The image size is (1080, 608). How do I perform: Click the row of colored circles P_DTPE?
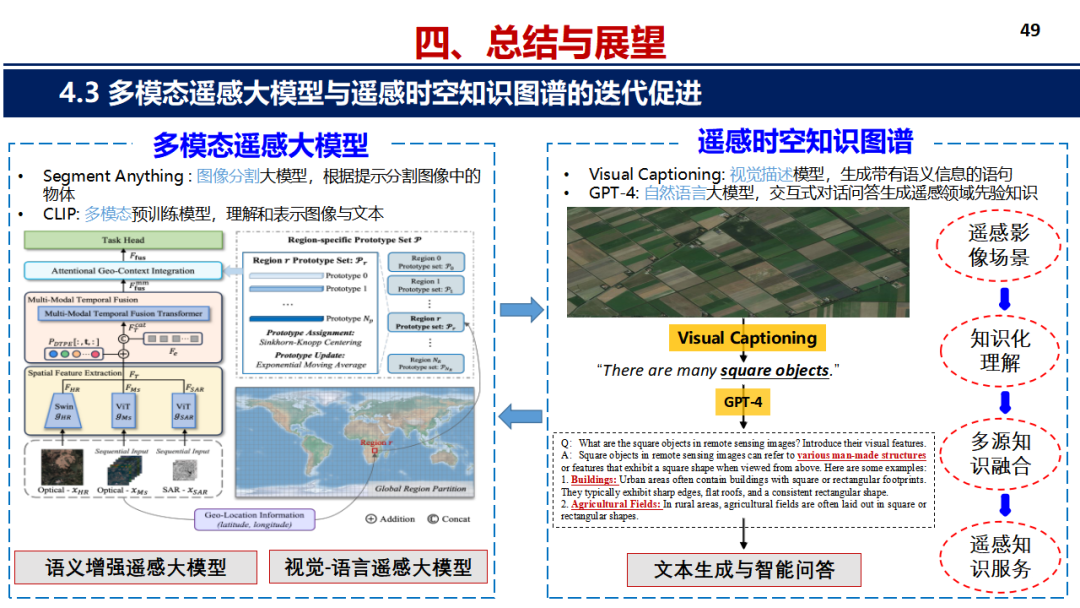tap(74, 354)
